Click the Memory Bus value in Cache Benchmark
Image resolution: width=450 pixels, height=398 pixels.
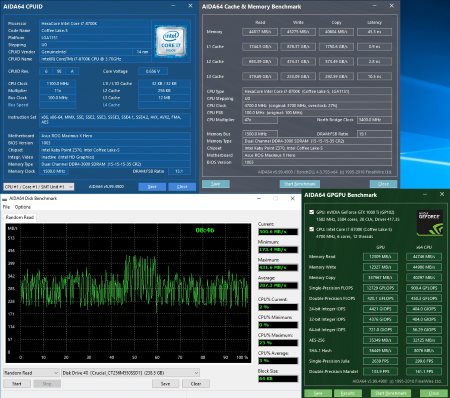coord(260,134)
